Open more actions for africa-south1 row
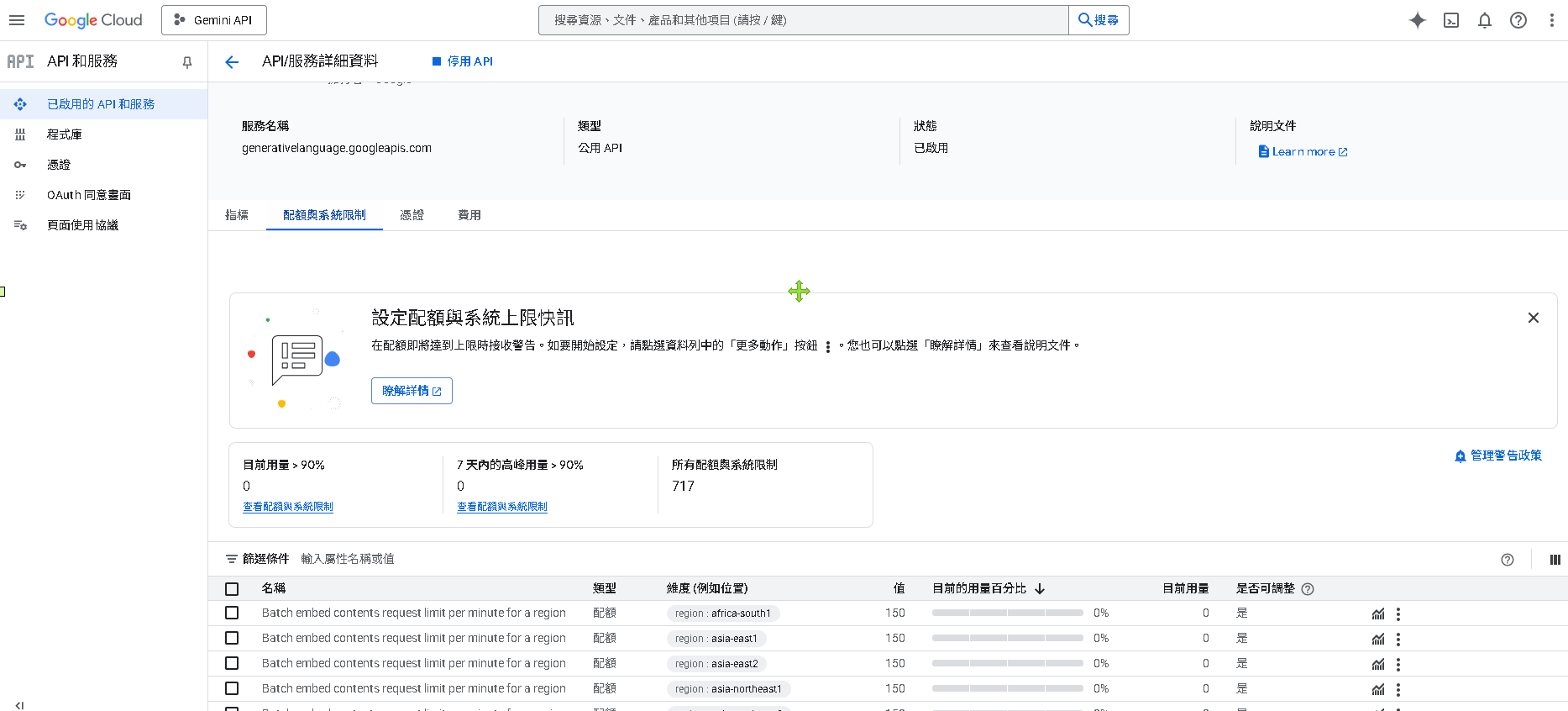This screenshot has height=711, width=1568. point(1398,614)
